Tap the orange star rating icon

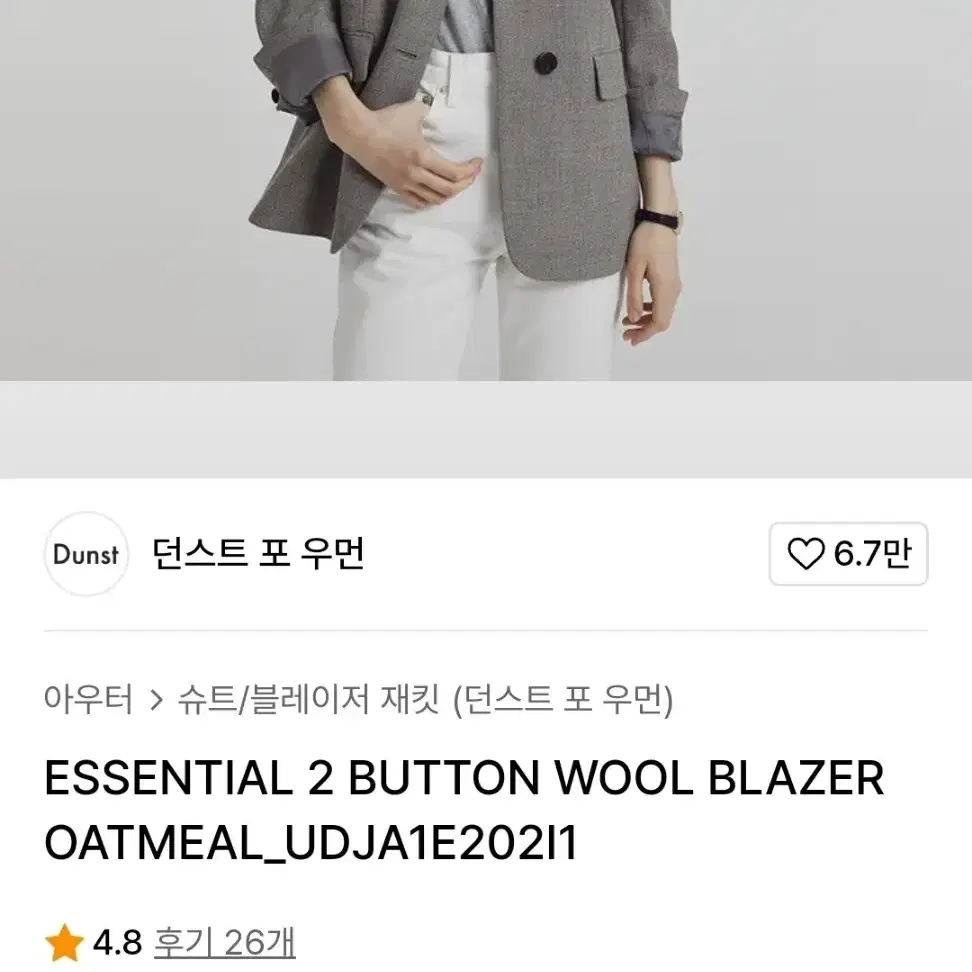tap(64, 943)
